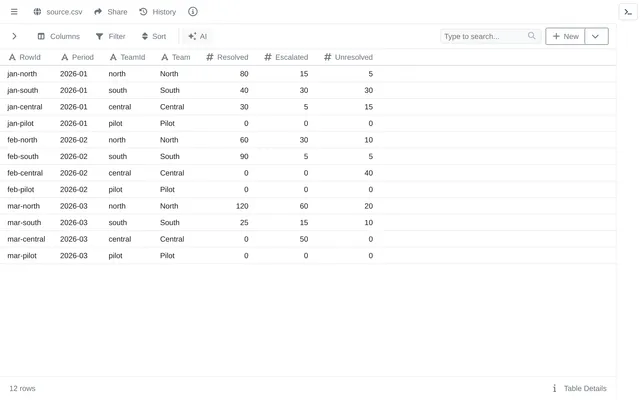Click the Filter funnel icon
The width and height of the screenshot is (640, 400).
pyautogui.click(x=99, y=36)
